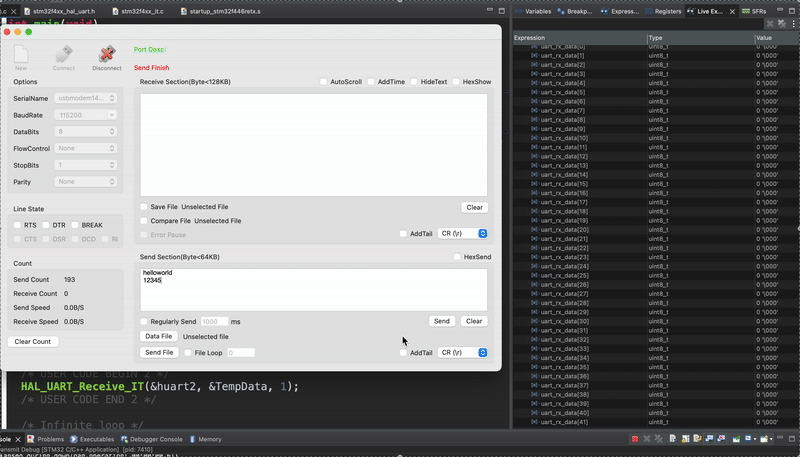The width and height of the screenshot is (800, 457).
Task: Toggle the RTS line state checkbox
Action: [17, 225]
